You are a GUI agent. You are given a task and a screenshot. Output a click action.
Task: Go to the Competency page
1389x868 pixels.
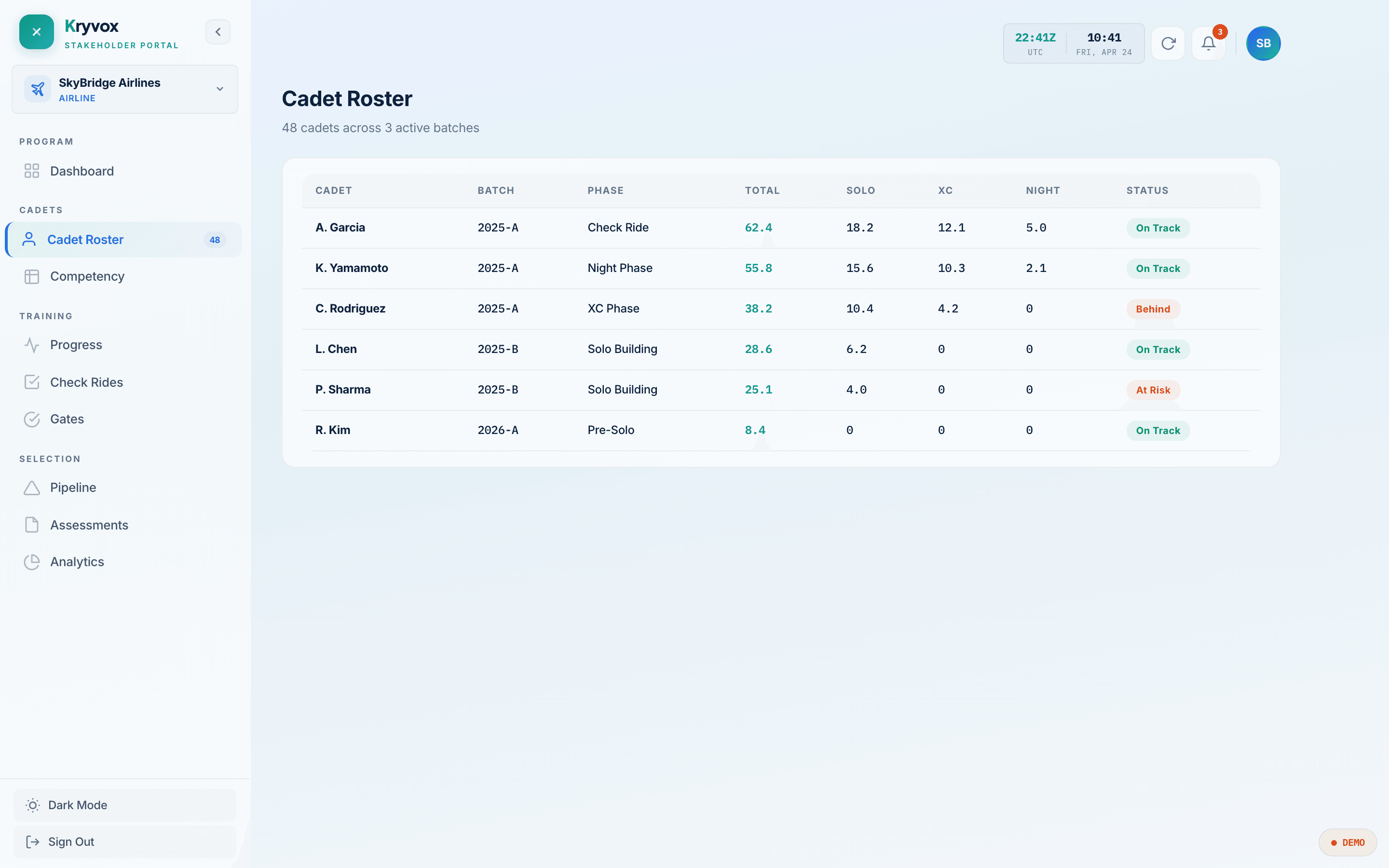[x=123, y=276]
